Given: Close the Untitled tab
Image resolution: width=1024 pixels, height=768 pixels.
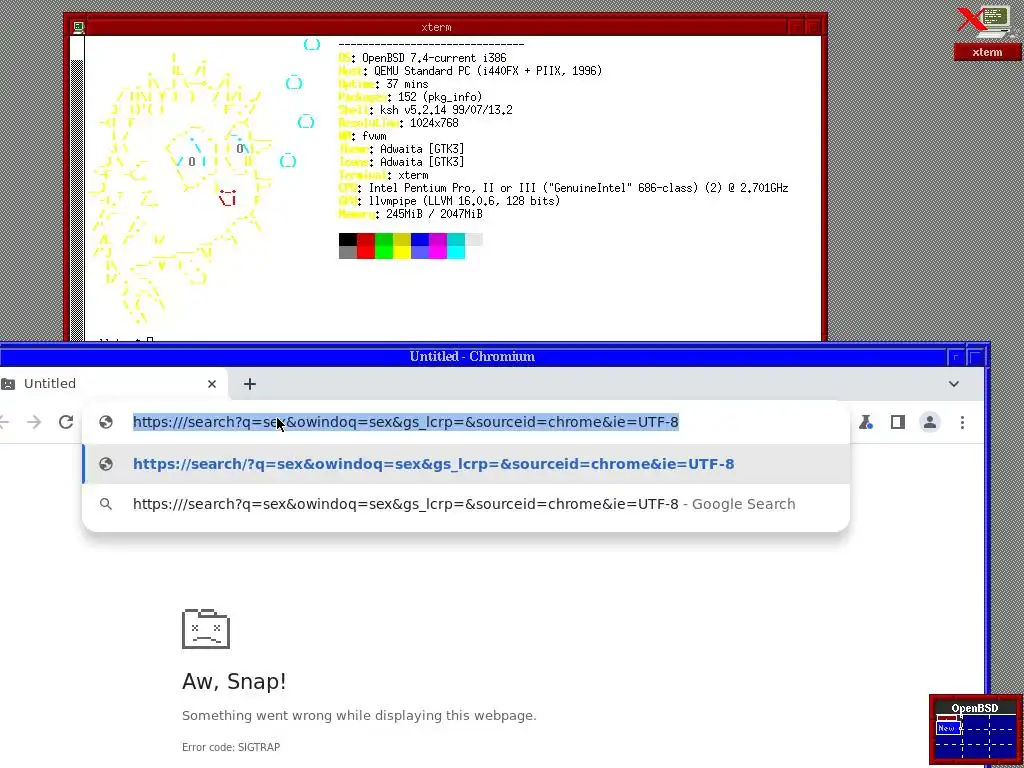Looking at the screenshot, I should tap(212, 384).
